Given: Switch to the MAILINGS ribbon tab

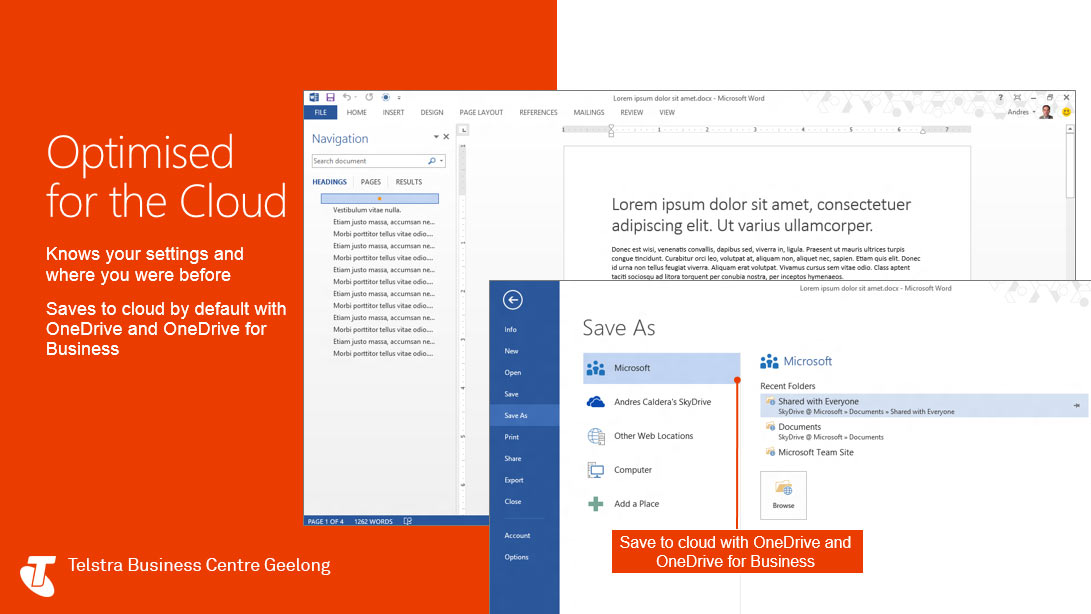Looking at the screenshot, I should 589,112.
